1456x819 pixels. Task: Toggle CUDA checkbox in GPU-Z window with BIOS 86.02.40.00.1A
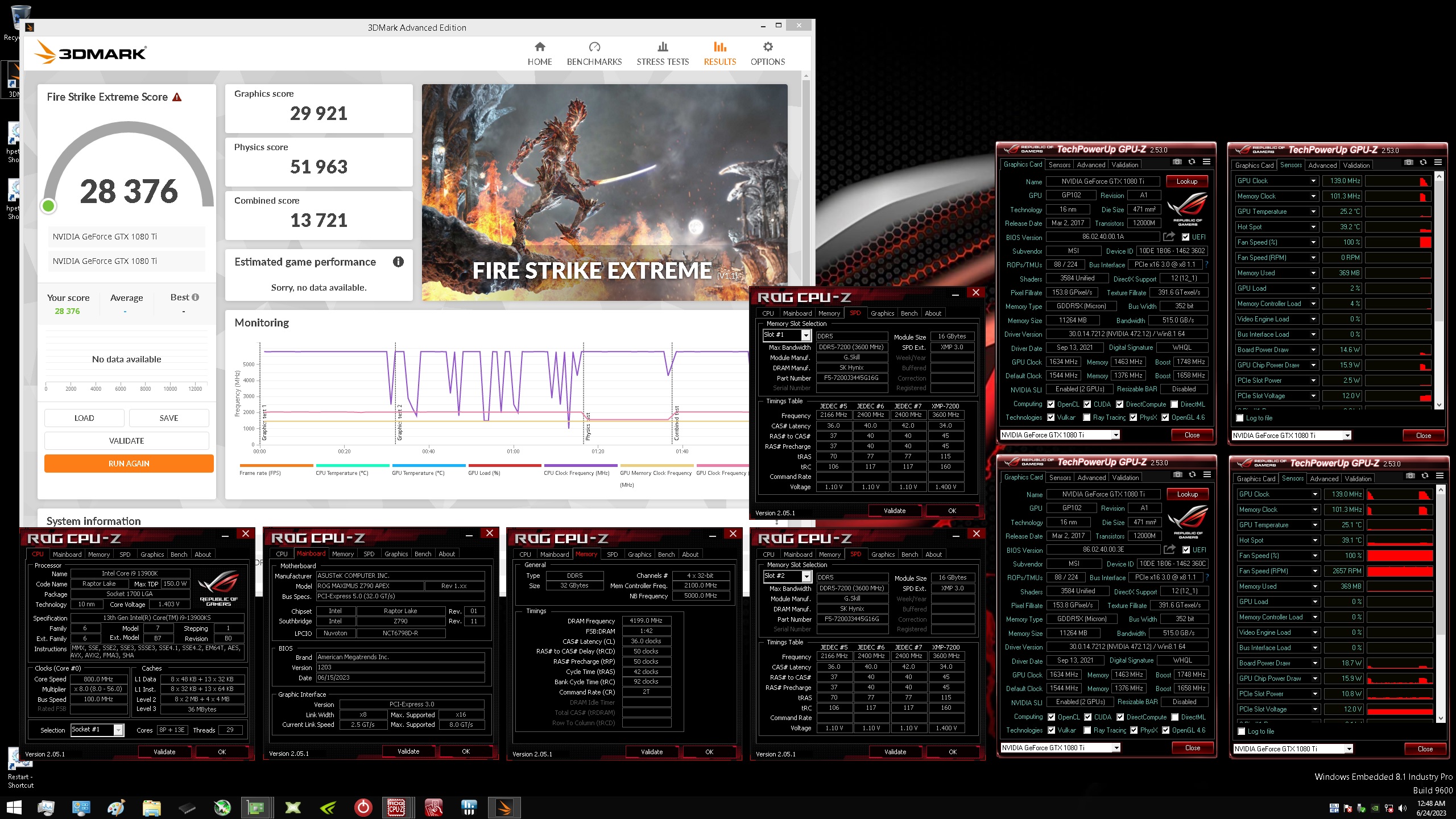(x=1087, y=404)
